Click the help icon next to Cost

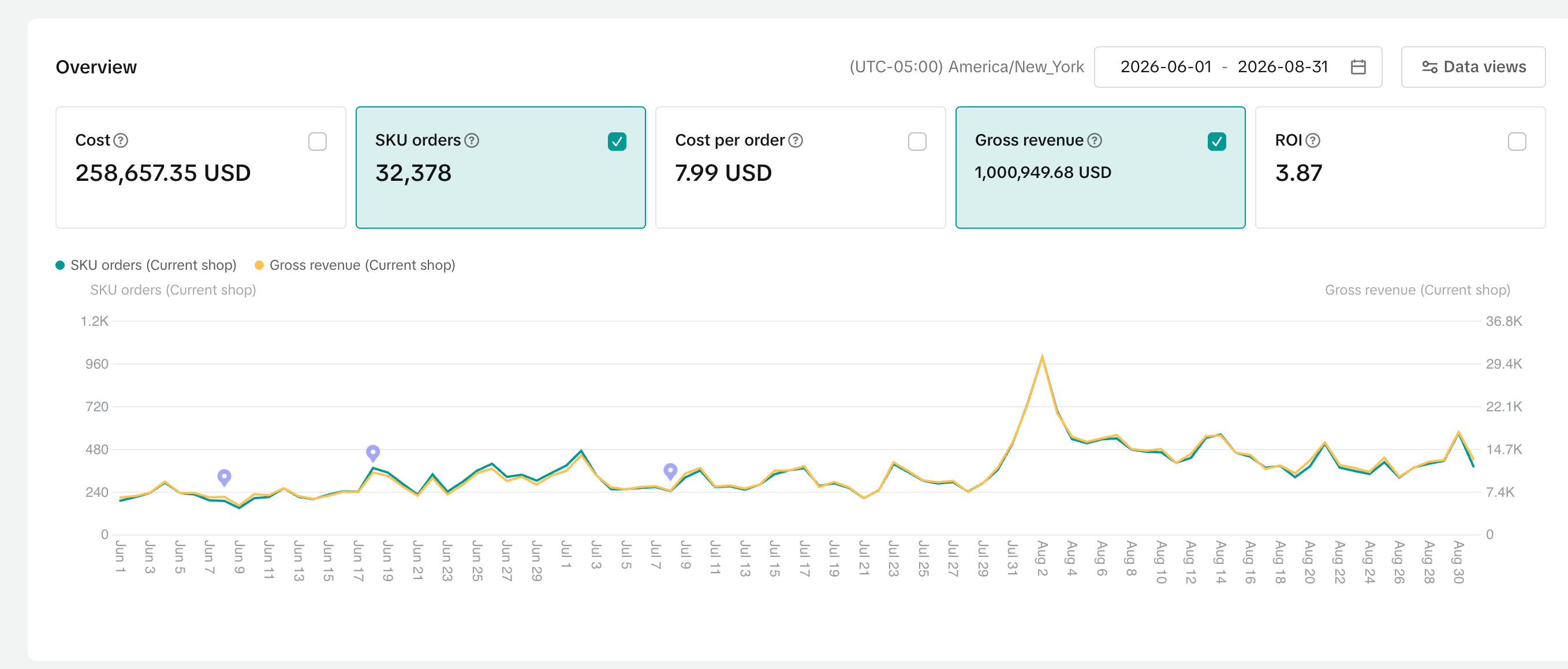[x=121, y=140]
